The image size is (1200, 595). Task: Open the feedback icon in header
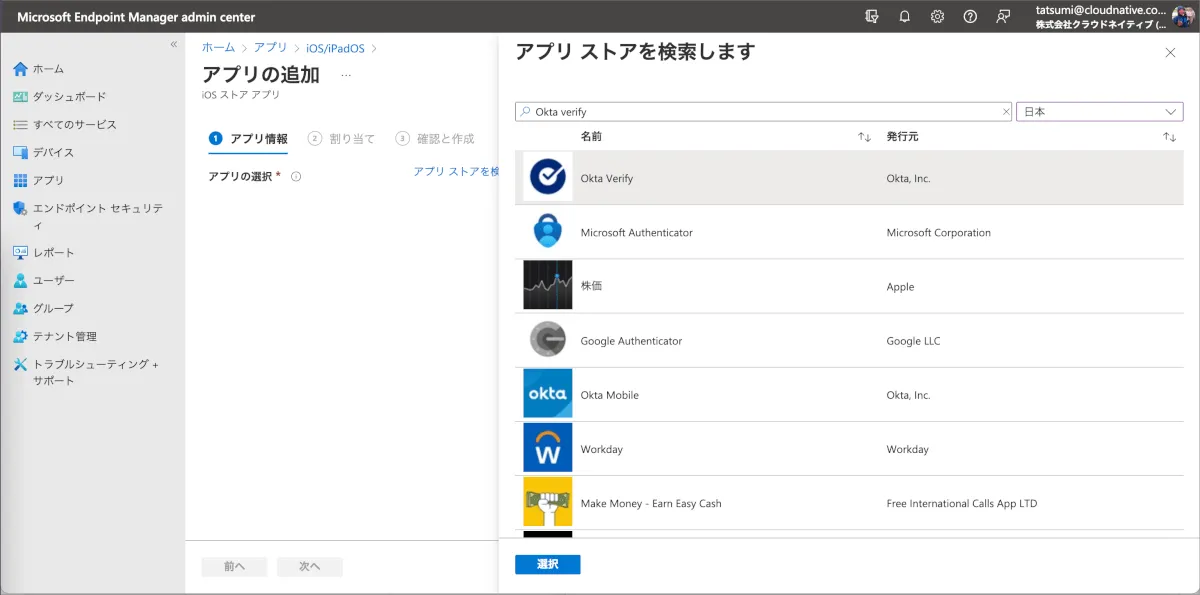click(x=1003, y=17)
